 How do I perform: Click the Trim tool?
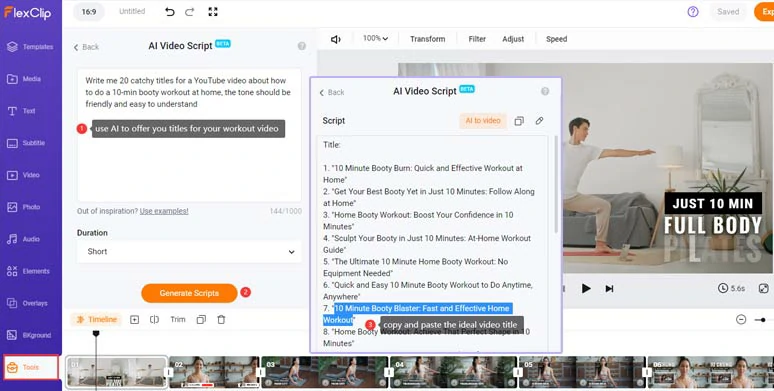178,319
